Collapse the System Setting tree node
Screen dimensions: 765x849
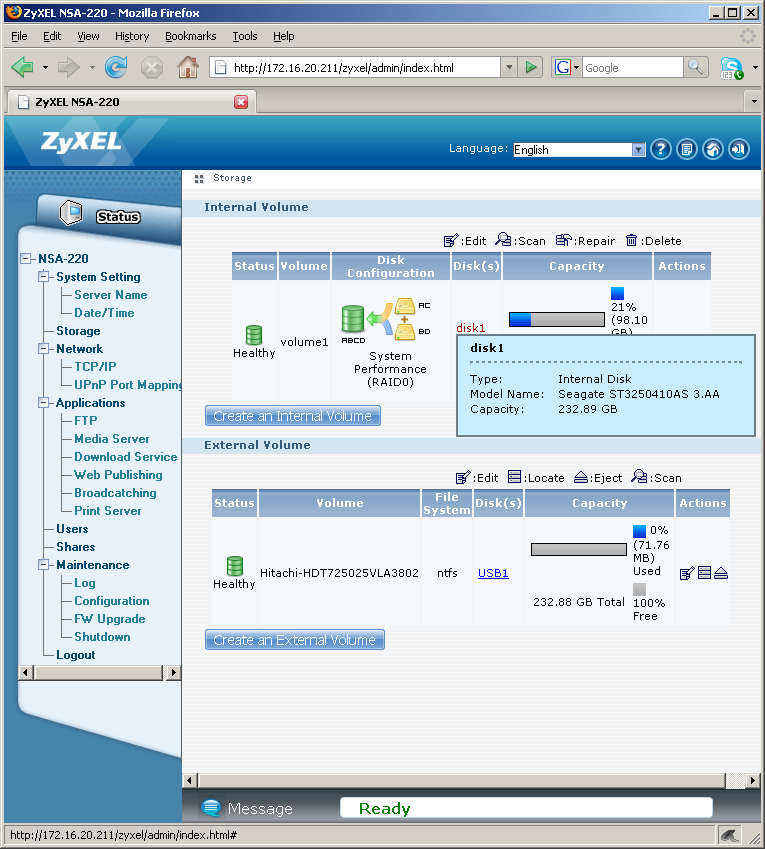(43, 277)
